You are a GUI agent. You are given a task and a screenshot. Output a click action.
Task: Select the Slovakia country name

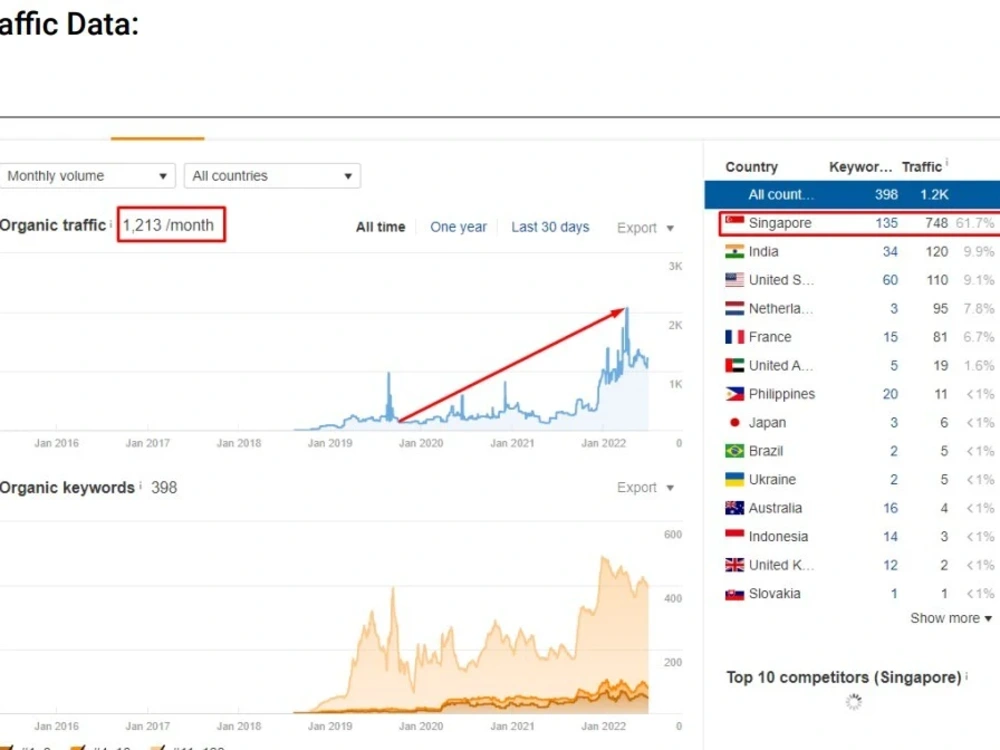click(x=774, y=593)
